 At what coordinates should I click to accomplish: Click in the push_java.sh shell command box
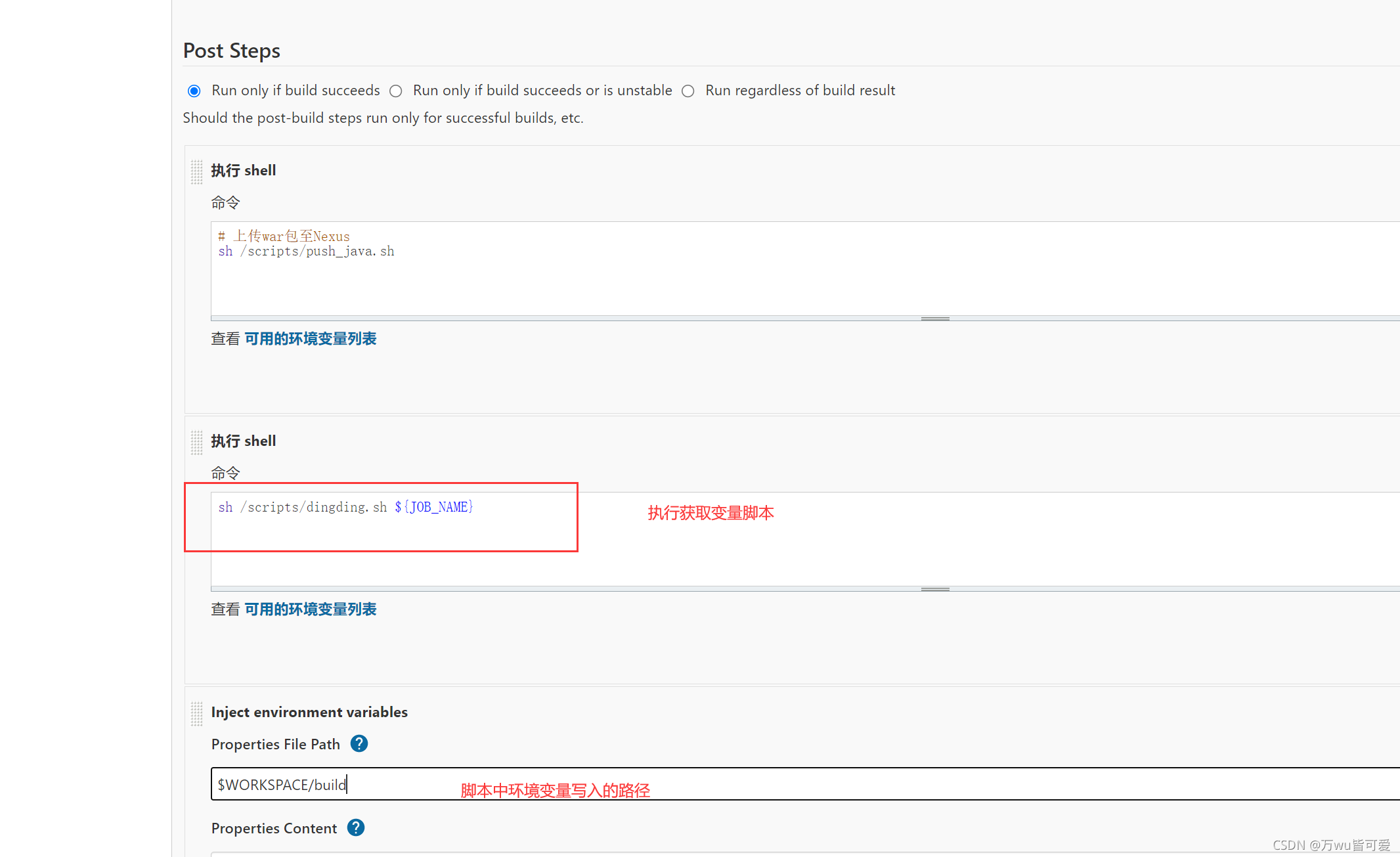(805, 269)
